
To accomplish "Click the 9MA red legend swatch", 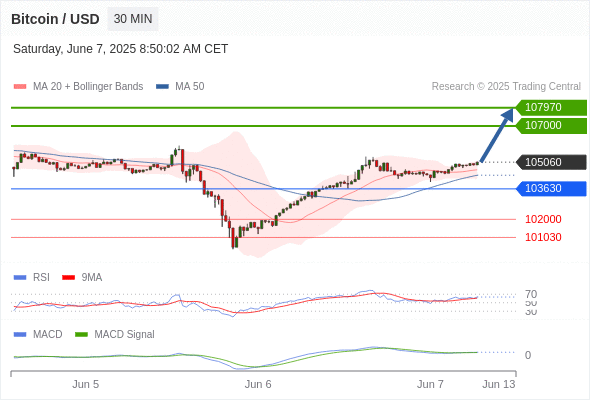I will (68, 278).
